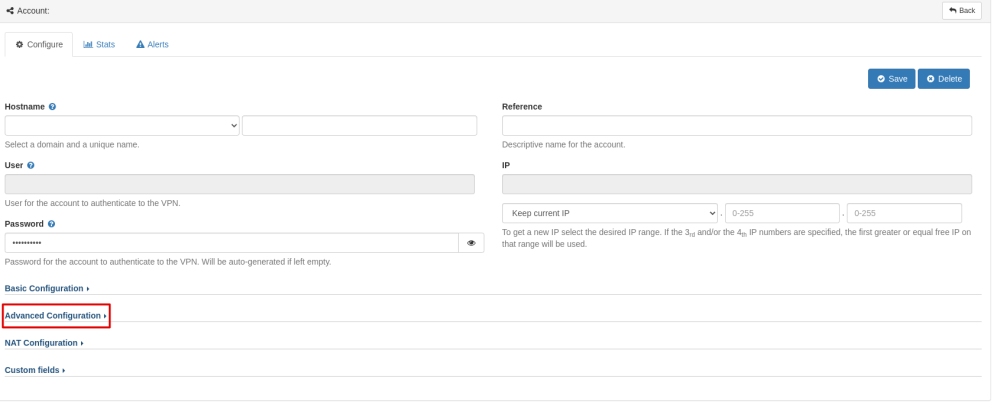Open the Alerts tab

[x=152, y=44]
